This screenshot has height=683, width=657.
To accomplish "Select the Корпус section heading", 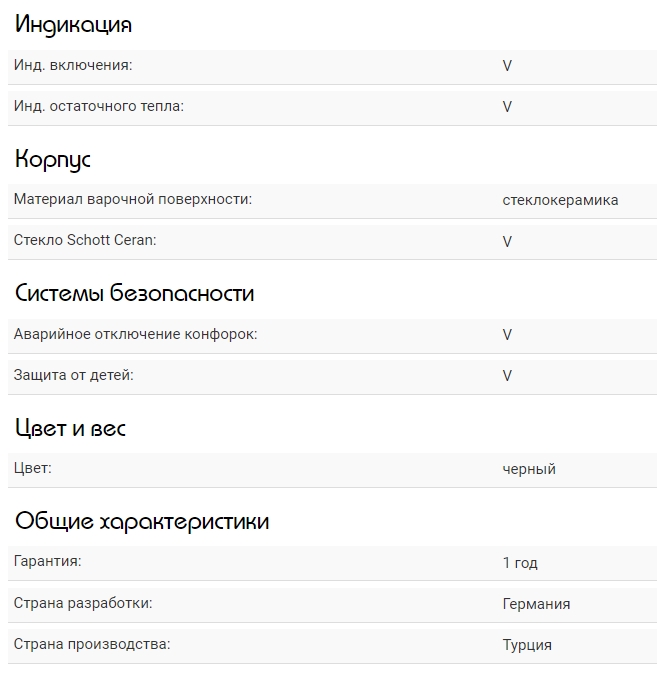I will pyautogui.click(x=53, y=160).
